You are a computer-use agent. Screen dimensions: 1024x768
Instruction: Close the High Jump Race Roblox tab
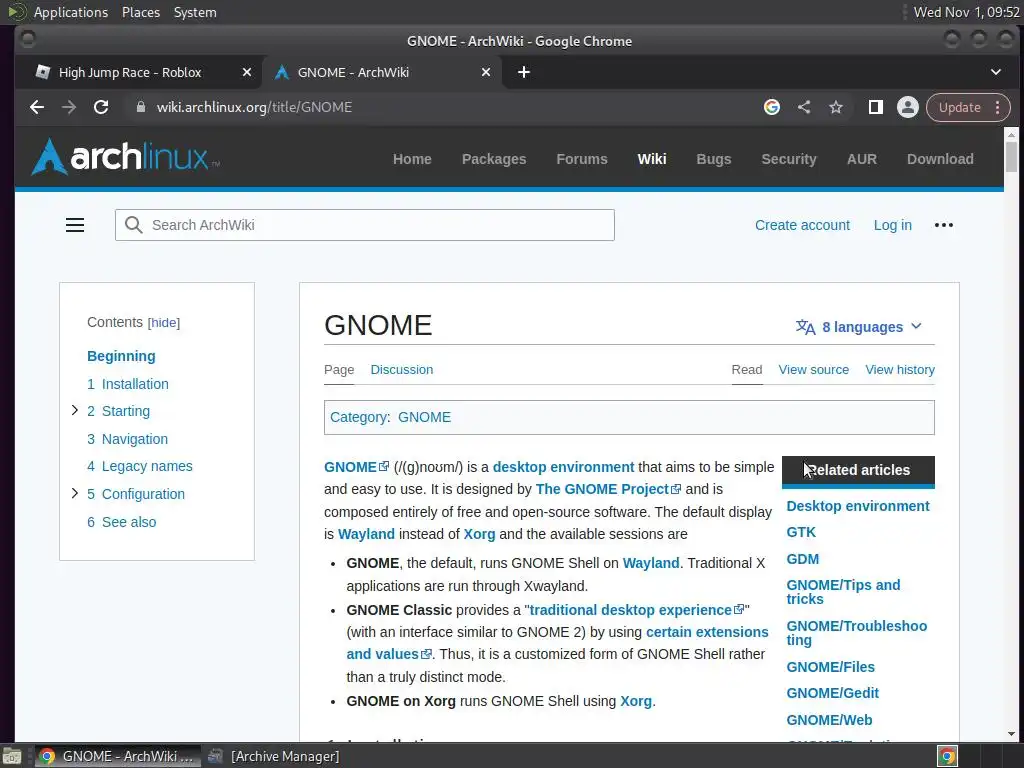coord(247,72)
